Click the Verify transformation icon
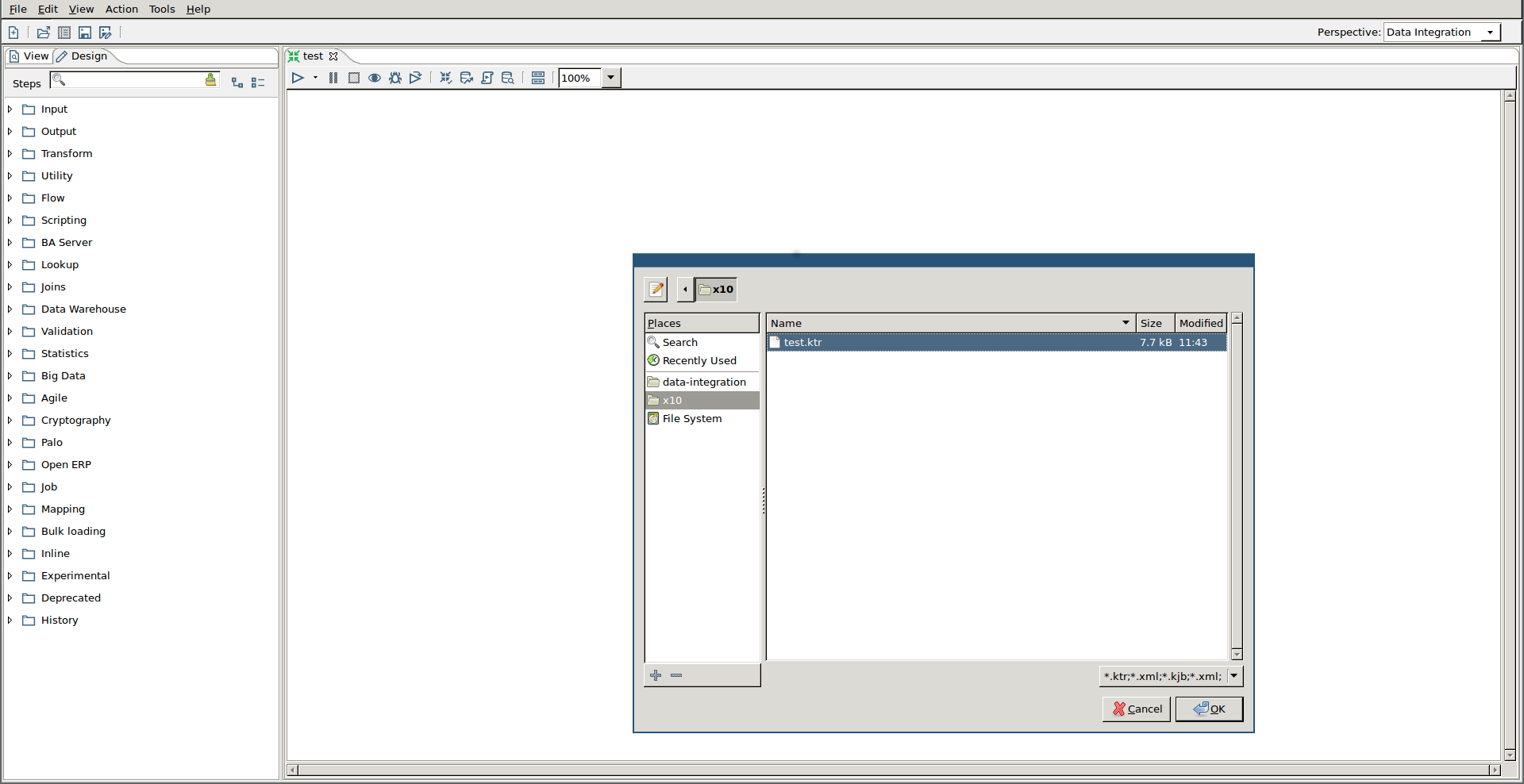This screenshot has width=1524, height=784. pyautogui.click(x=446, y=78)
